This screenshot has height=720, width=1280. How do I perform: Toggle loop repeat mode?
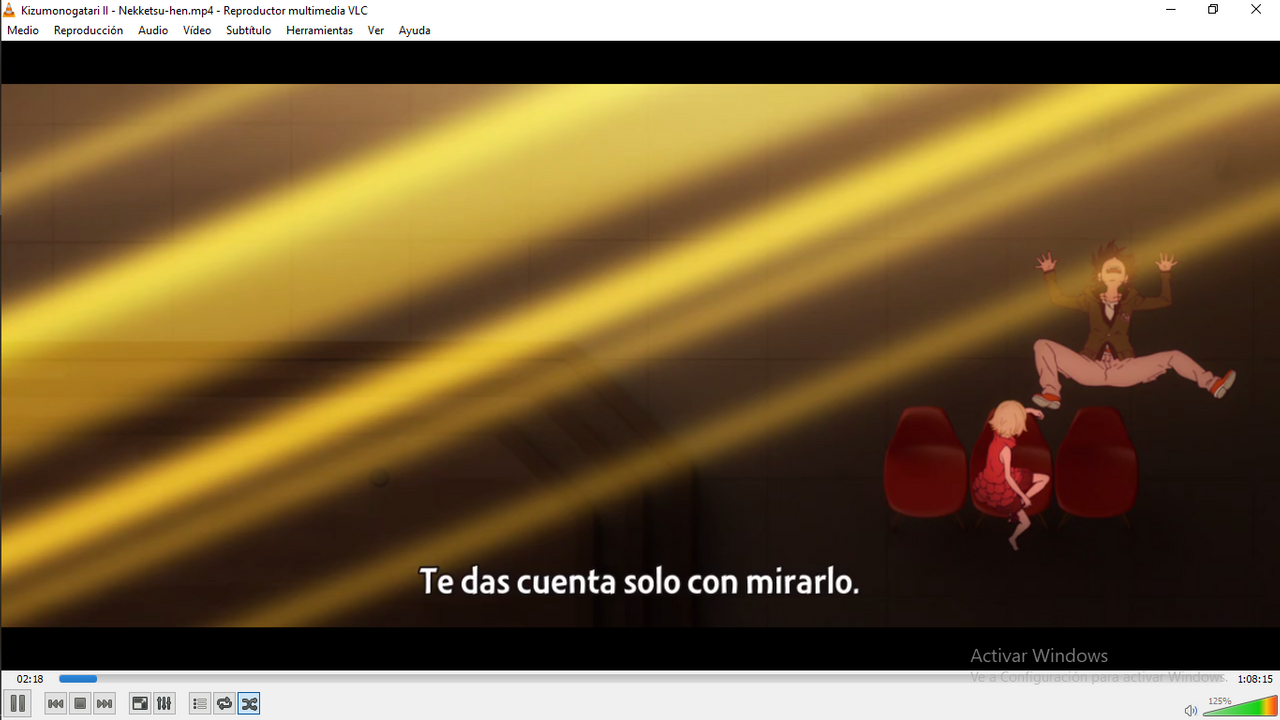pos(224,704)
